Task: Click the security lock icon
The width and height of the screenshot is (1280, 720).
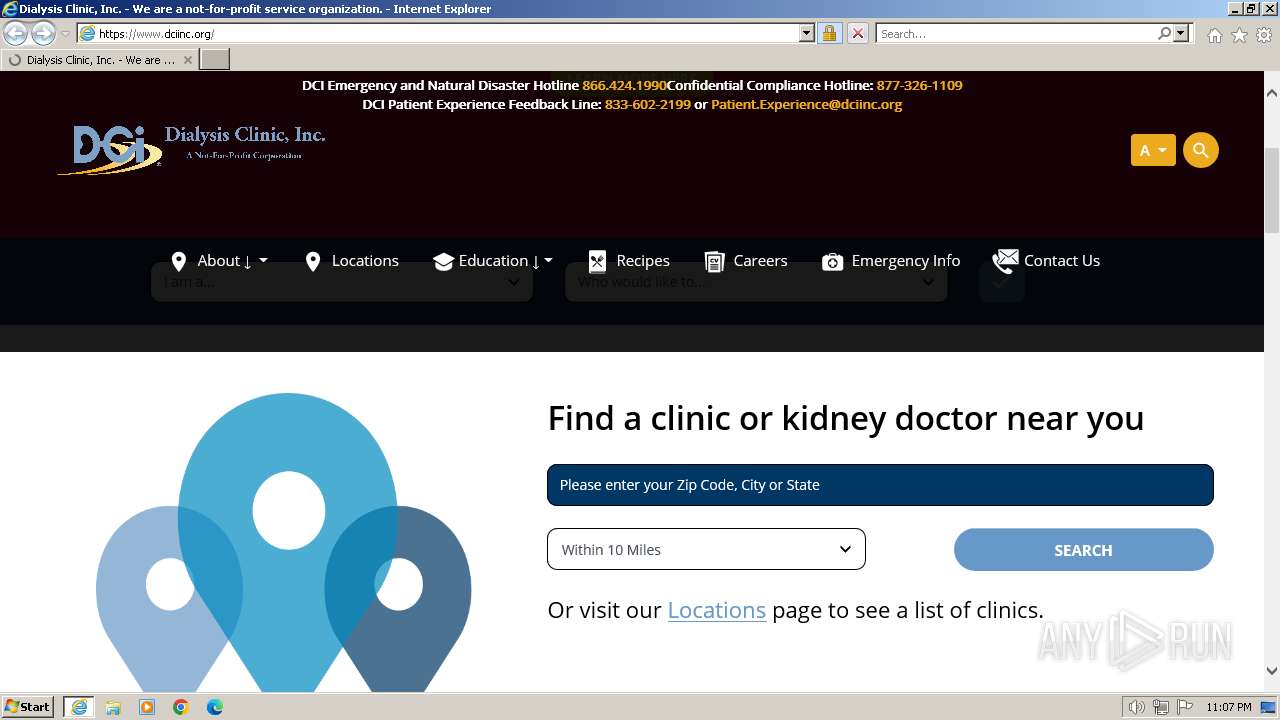Action: coord(829,33)
